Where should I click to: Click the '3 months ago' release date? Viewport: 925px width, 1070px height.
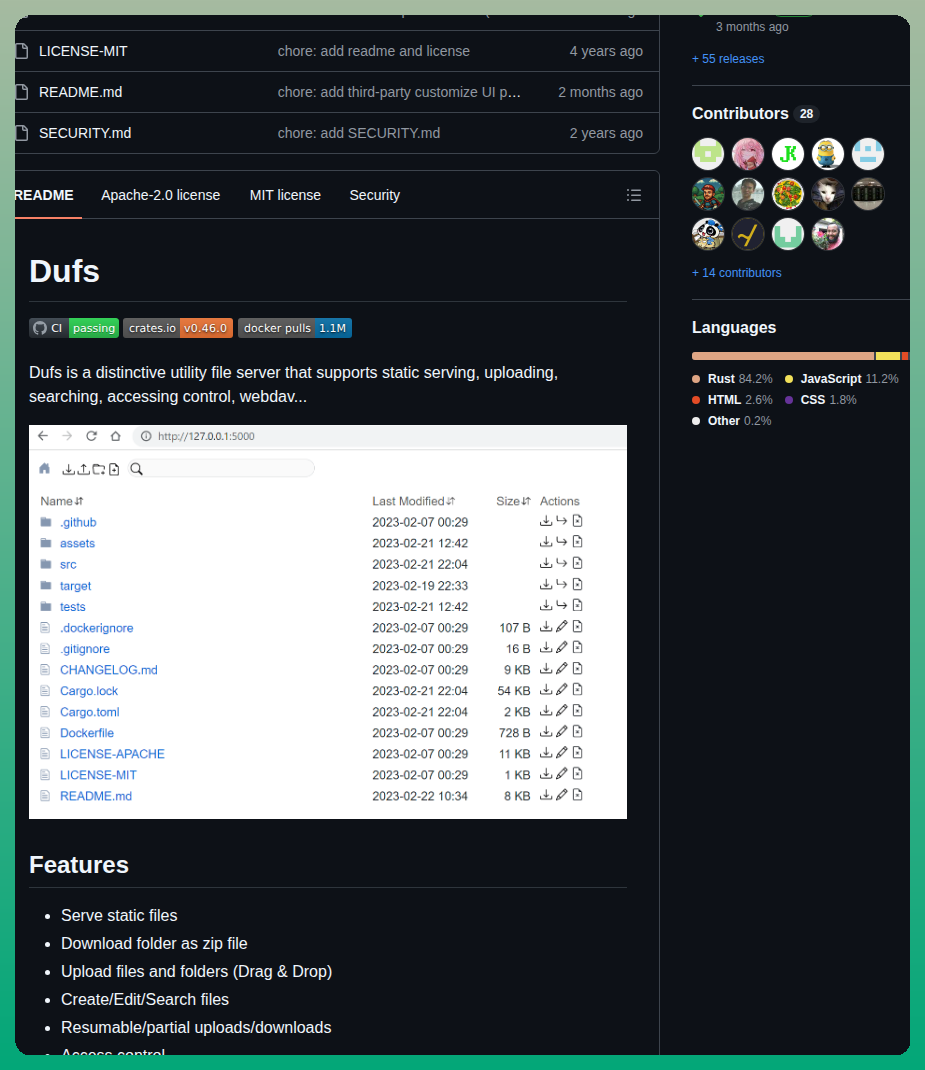752,27
